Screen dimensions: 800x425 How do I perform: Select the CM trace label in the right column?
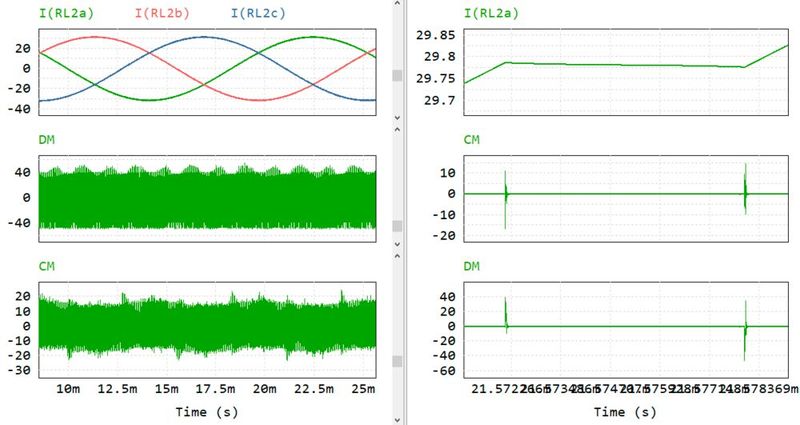[x=471, y=140]
